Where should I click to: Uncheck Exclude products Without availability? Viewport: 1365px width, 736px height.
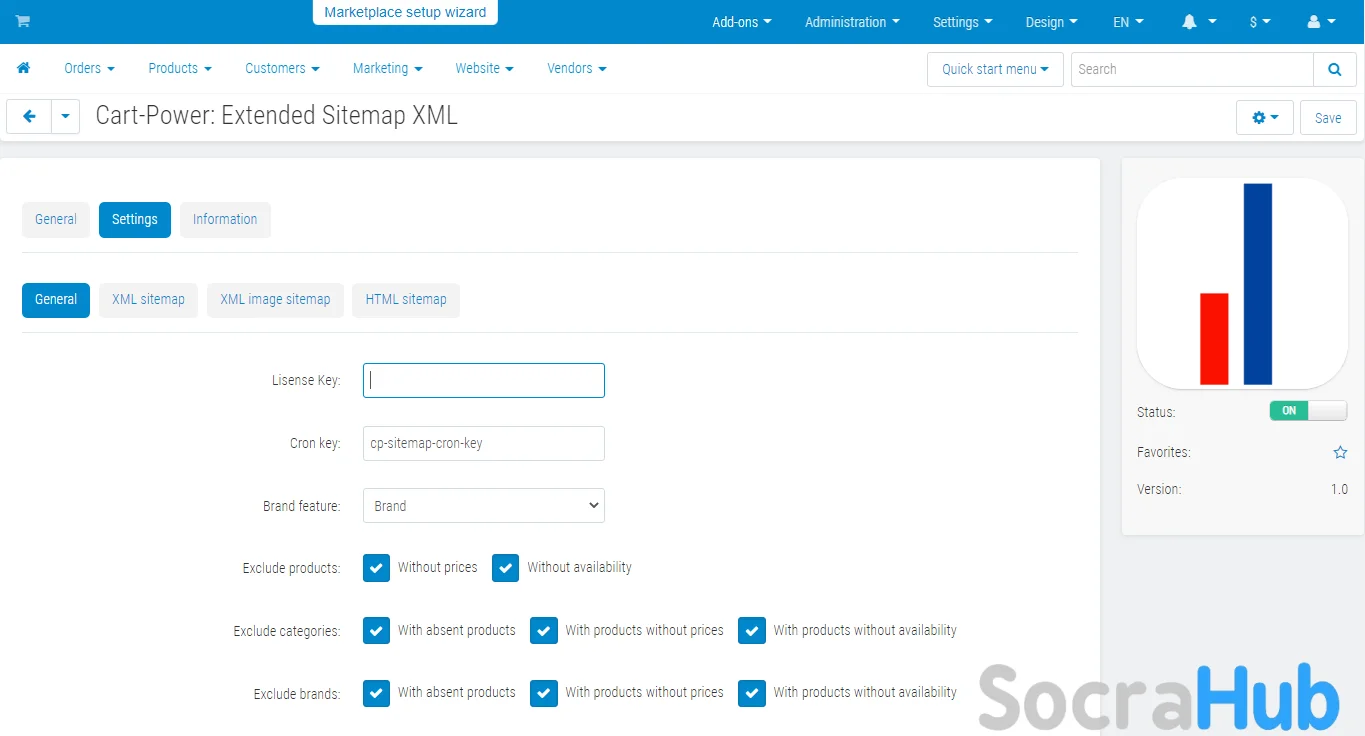coord(505,568)
